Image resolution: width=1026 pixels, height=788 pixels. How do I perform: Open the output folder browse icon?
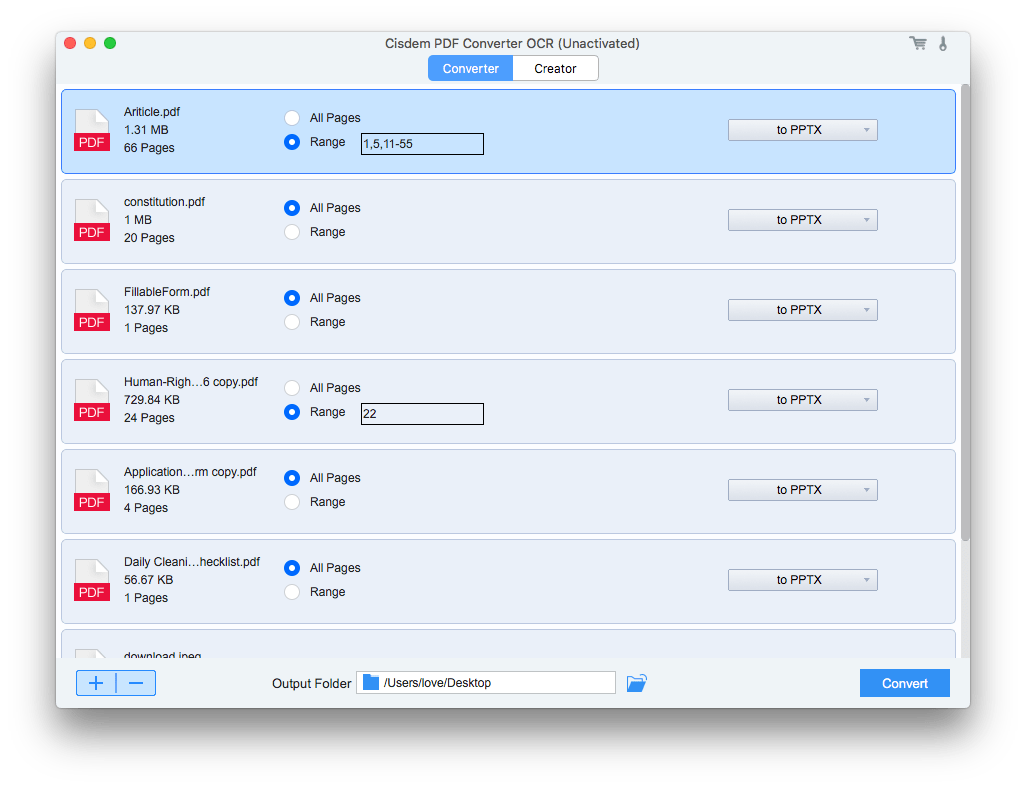tap(637, 683)
